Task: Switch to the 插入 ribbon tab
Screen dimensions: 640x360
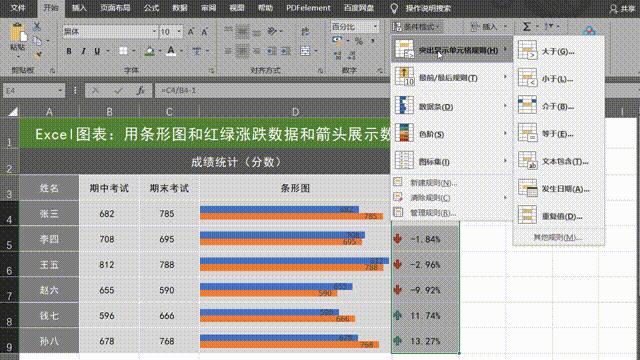Action: coord(79,8)
